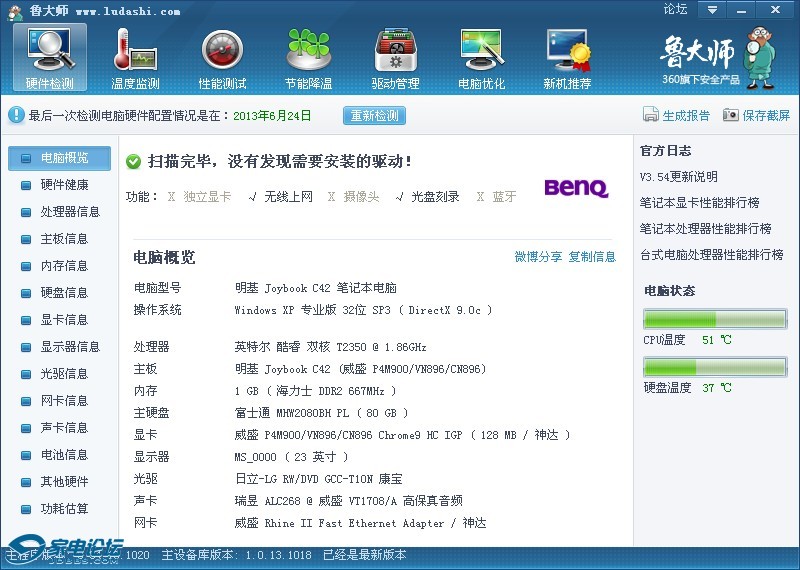Viewport: 800px width, 570px height.
Task: Open the 硬件检测 hardware detection icon
Action: (50, 58)
